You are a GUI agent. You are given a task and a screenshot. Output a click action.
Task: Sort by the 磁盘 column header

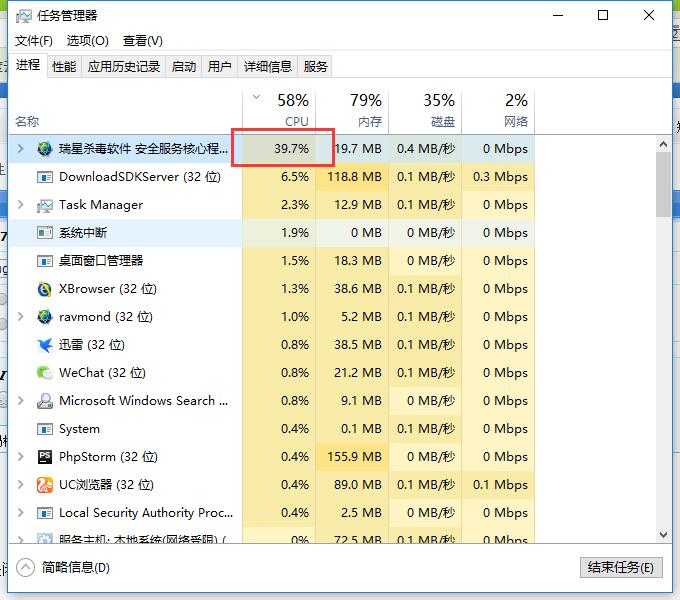[x=425, y=111]
